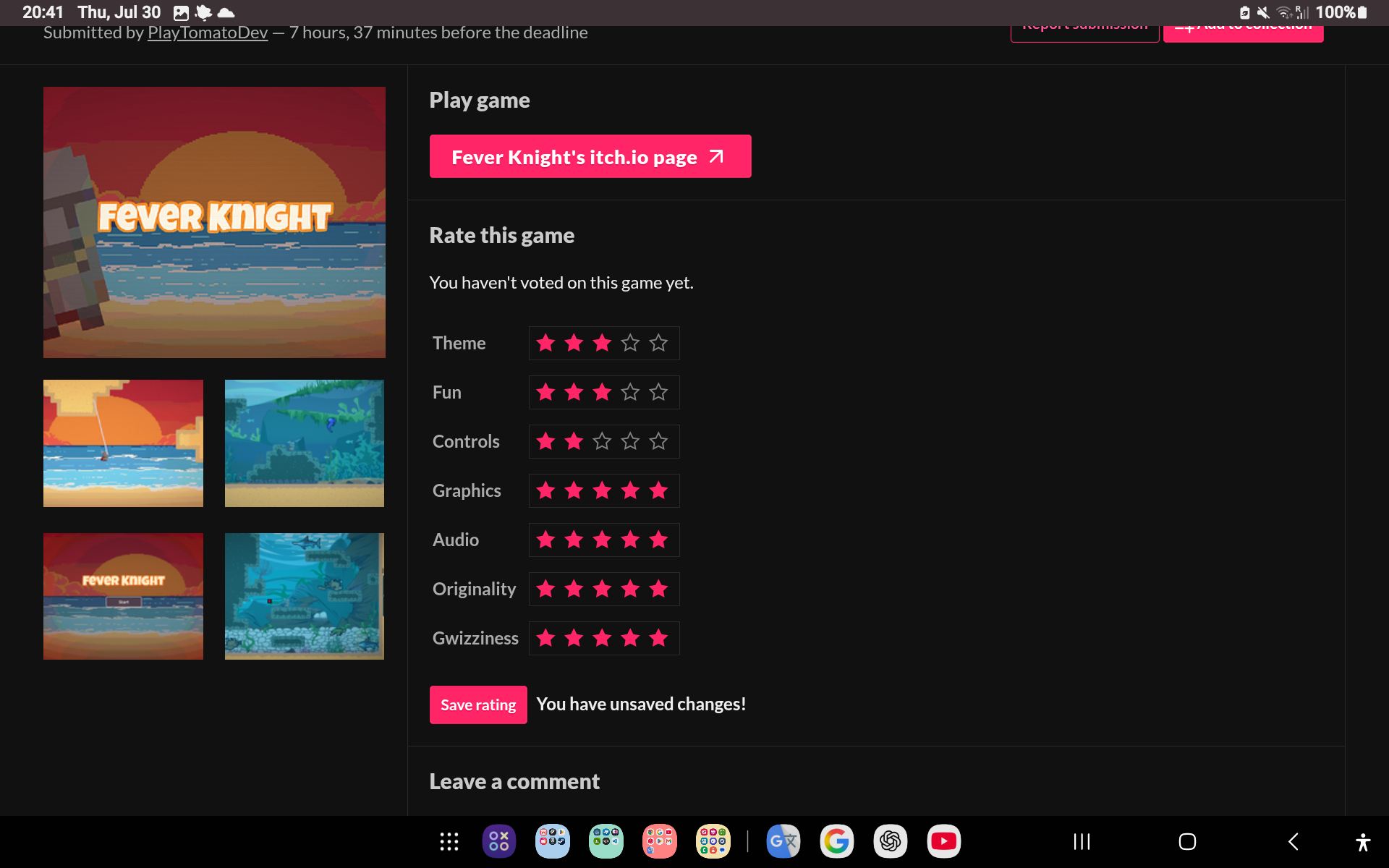1389x868 pixels.
Task: Open the teal app folder in taskbar
Action: pyautogui.click(x=606, y=841)
